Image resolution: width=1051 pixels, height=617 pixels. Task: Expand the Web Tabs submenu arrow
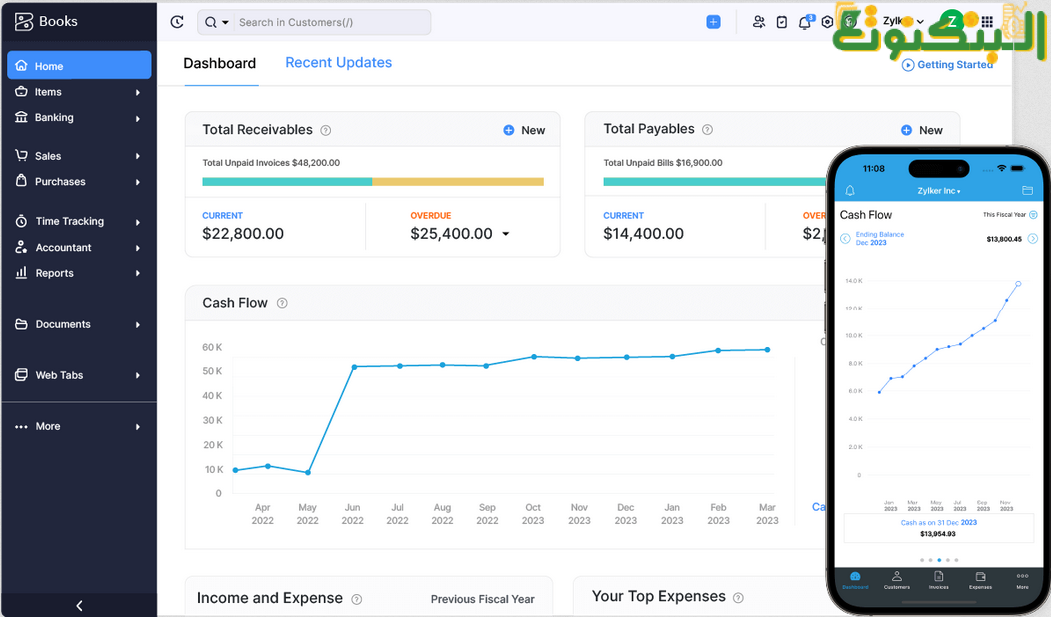click(137, 376)
